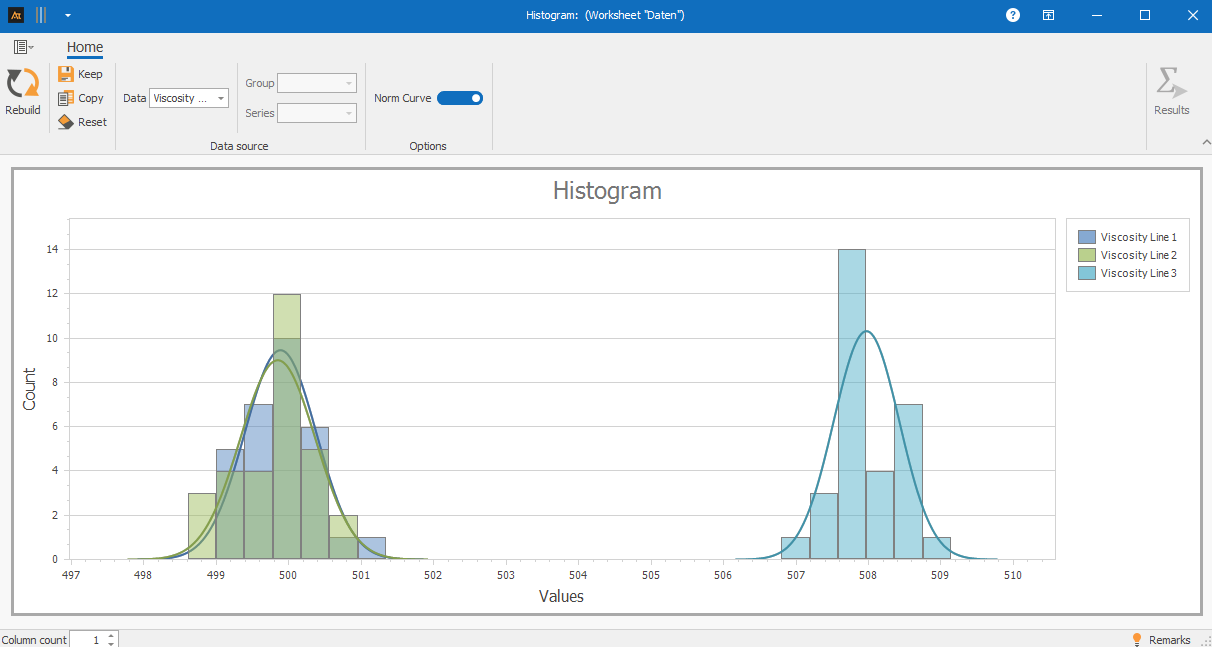Image resolution: width=1212 pixels, height=647 pixels.
Task: Select the Home ribbon tab
Action: [x=85, y=47]
